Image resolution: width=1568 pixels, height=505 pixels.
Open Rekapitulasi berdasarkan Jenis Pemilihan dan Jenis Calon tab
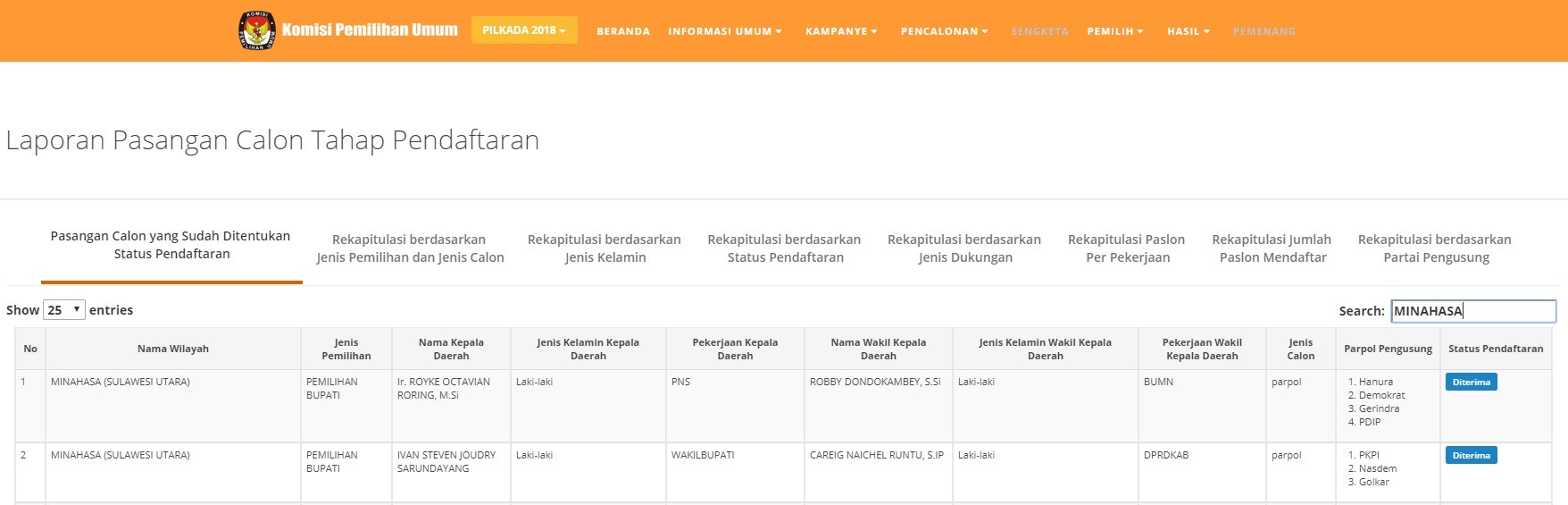[410, 248]
